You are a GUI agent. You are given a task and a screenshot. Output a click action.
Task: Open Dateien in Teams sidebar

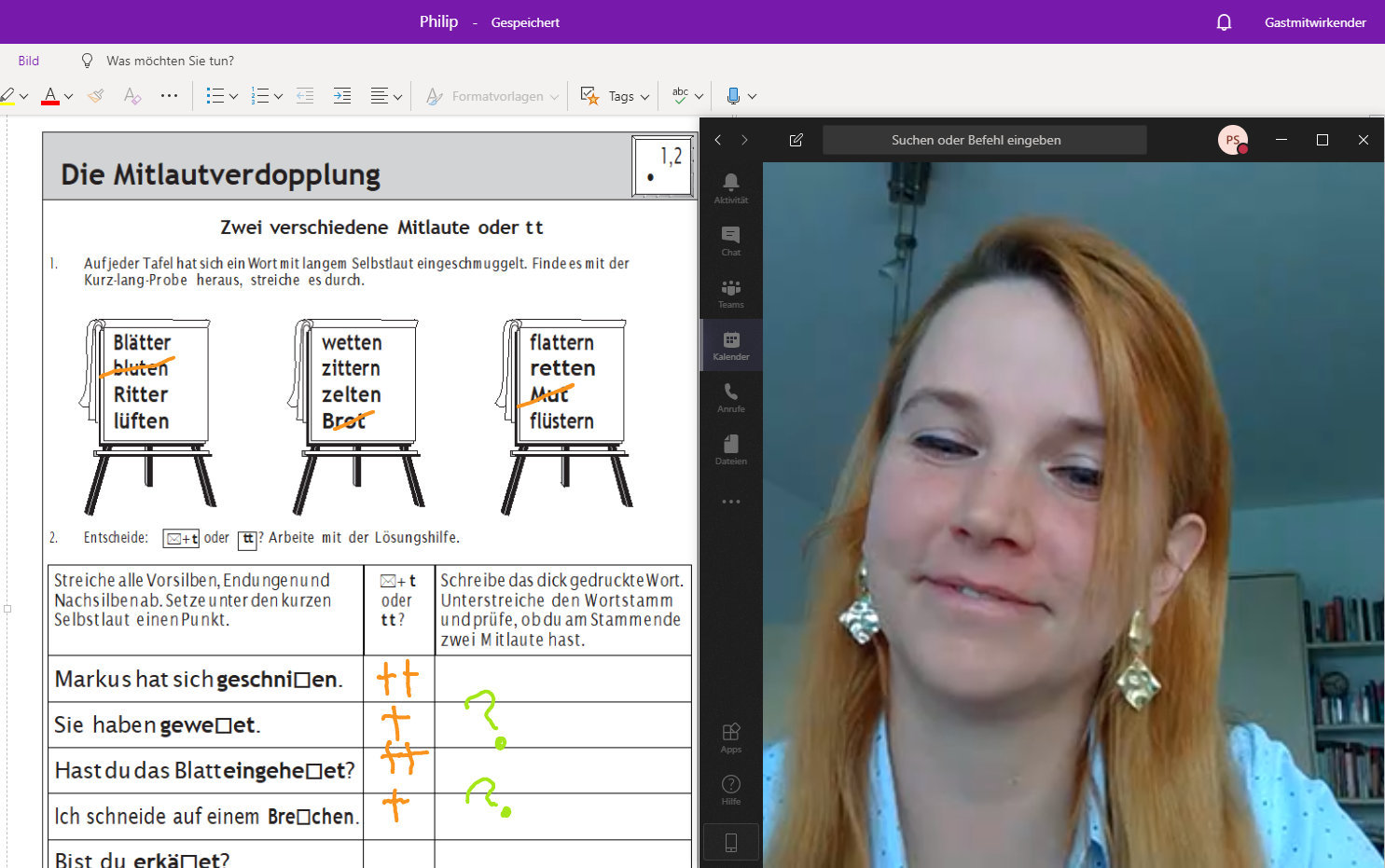tap(730, 449)
